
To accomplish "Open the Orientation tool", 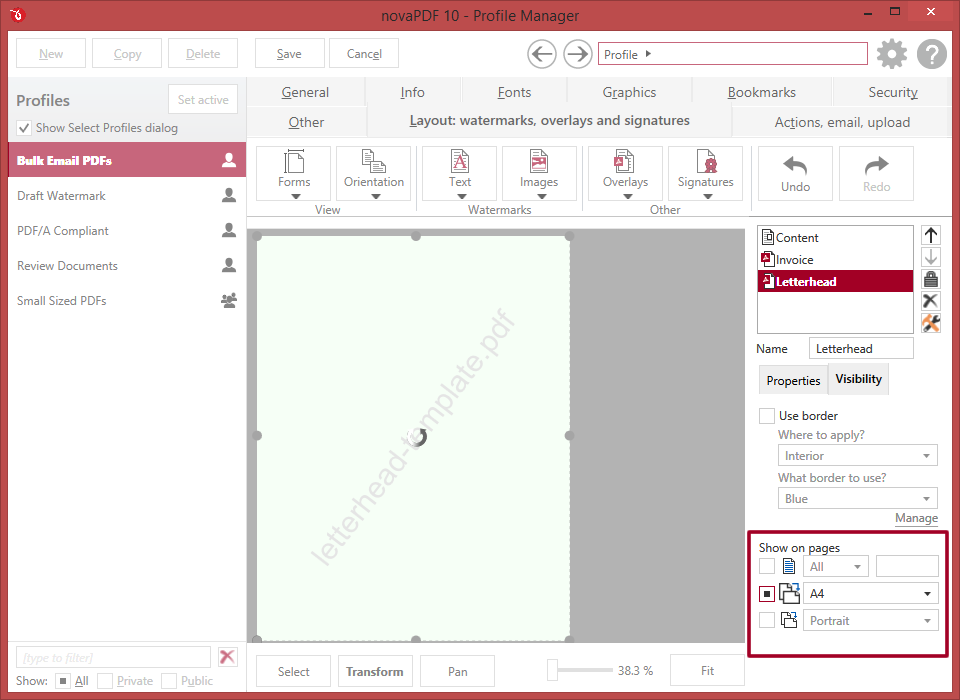I will click(x=373, y=173).
